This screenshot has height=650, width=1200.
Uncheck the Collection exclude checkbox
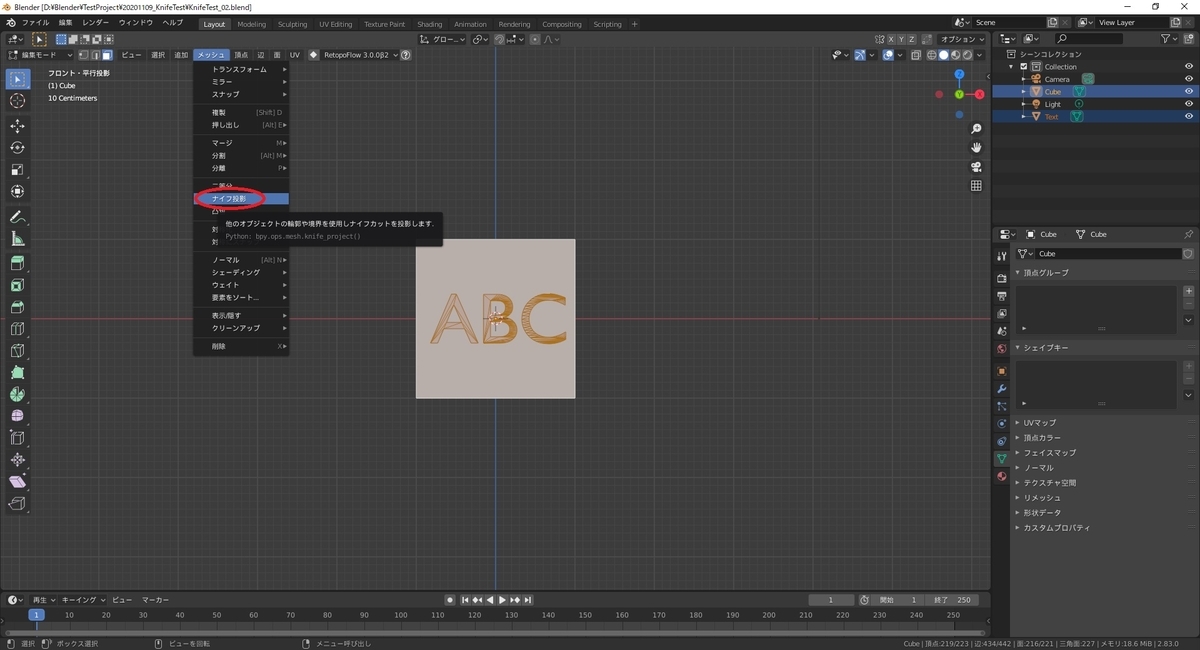pos(1024,67)
